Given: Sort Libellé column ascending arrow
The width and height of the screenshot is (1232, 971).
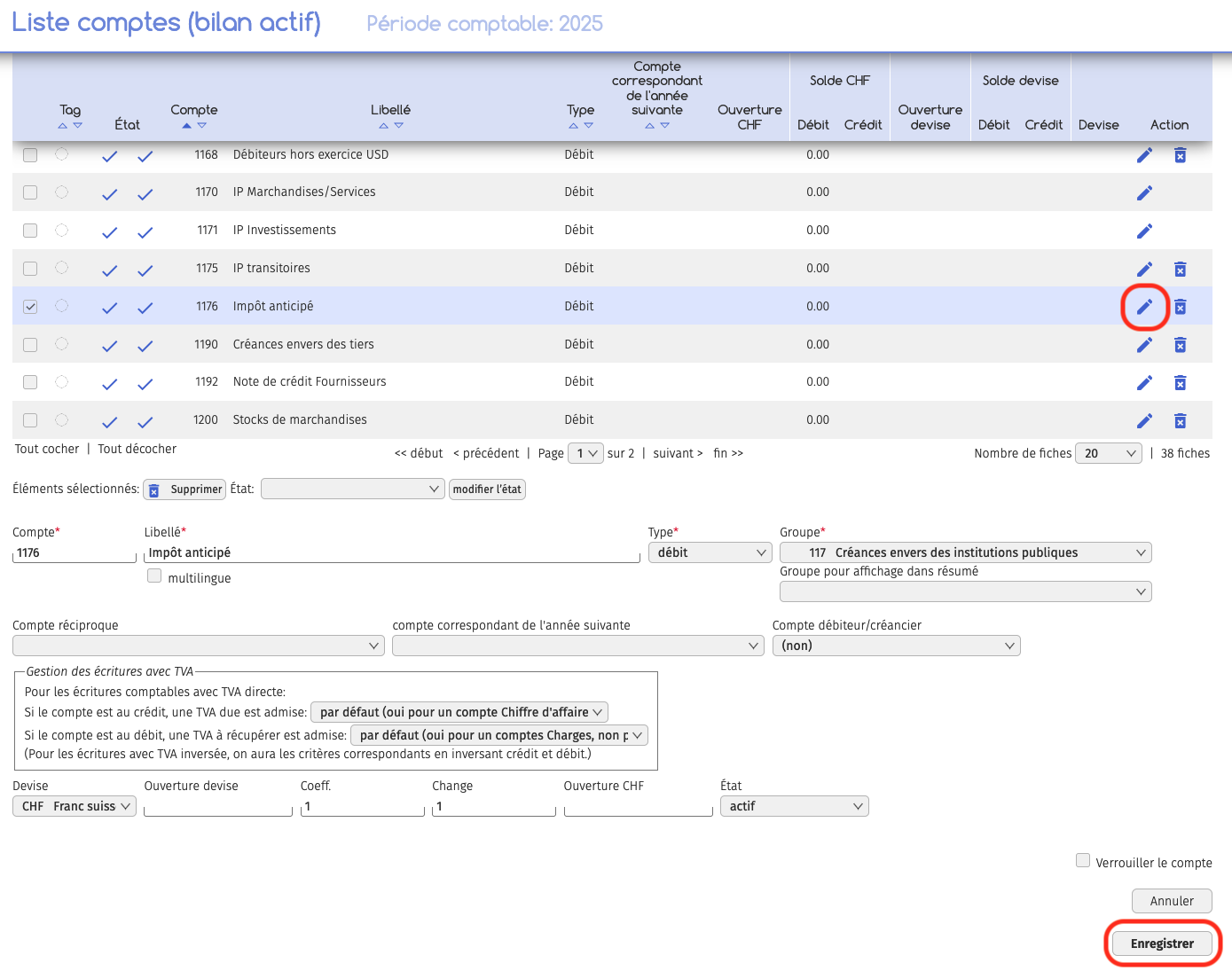Looking at the screenshot, I should click(383, 126).
